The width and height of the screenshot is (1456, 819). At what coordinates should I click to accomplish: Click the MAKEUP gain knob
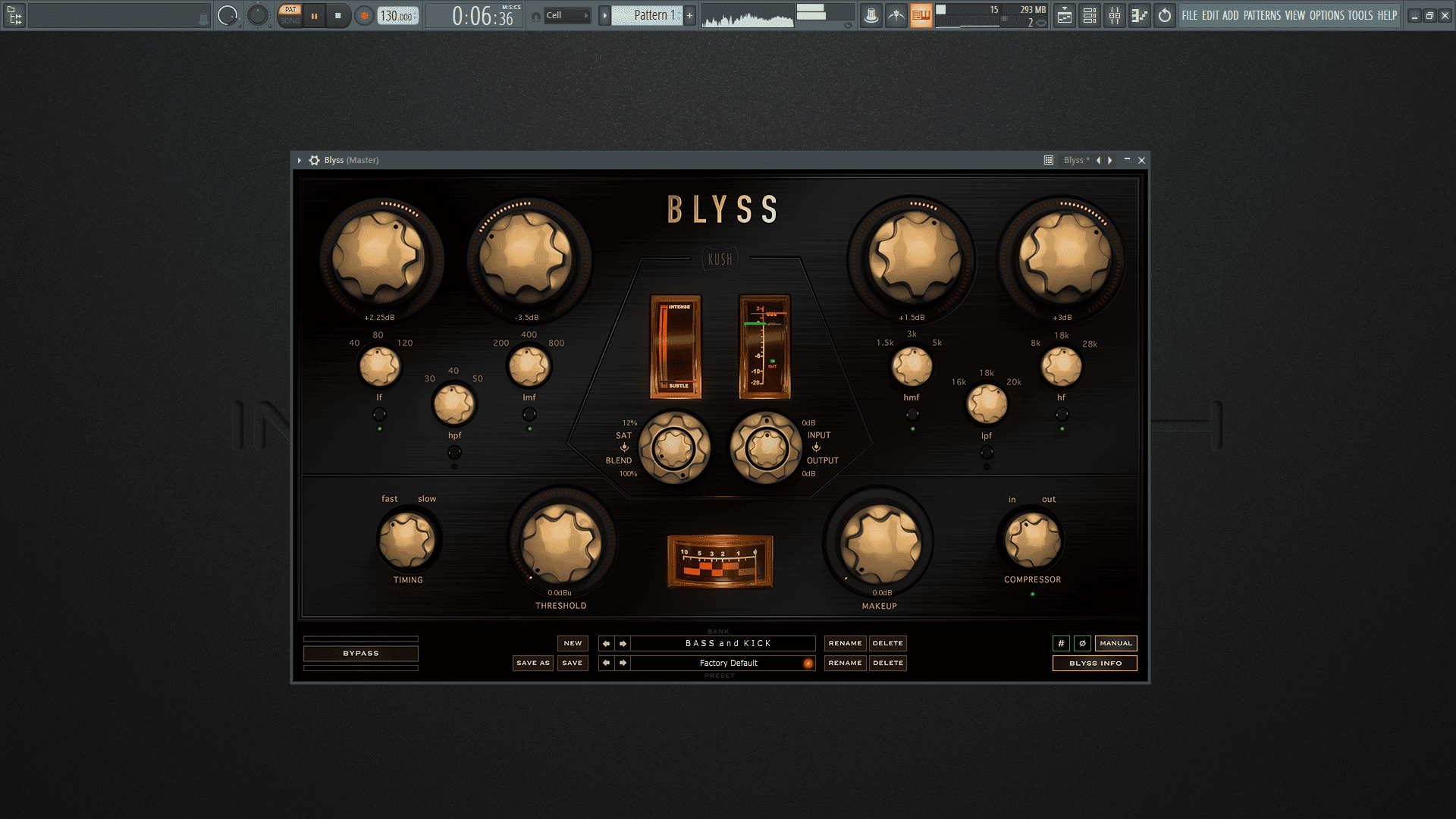[880, 543]
